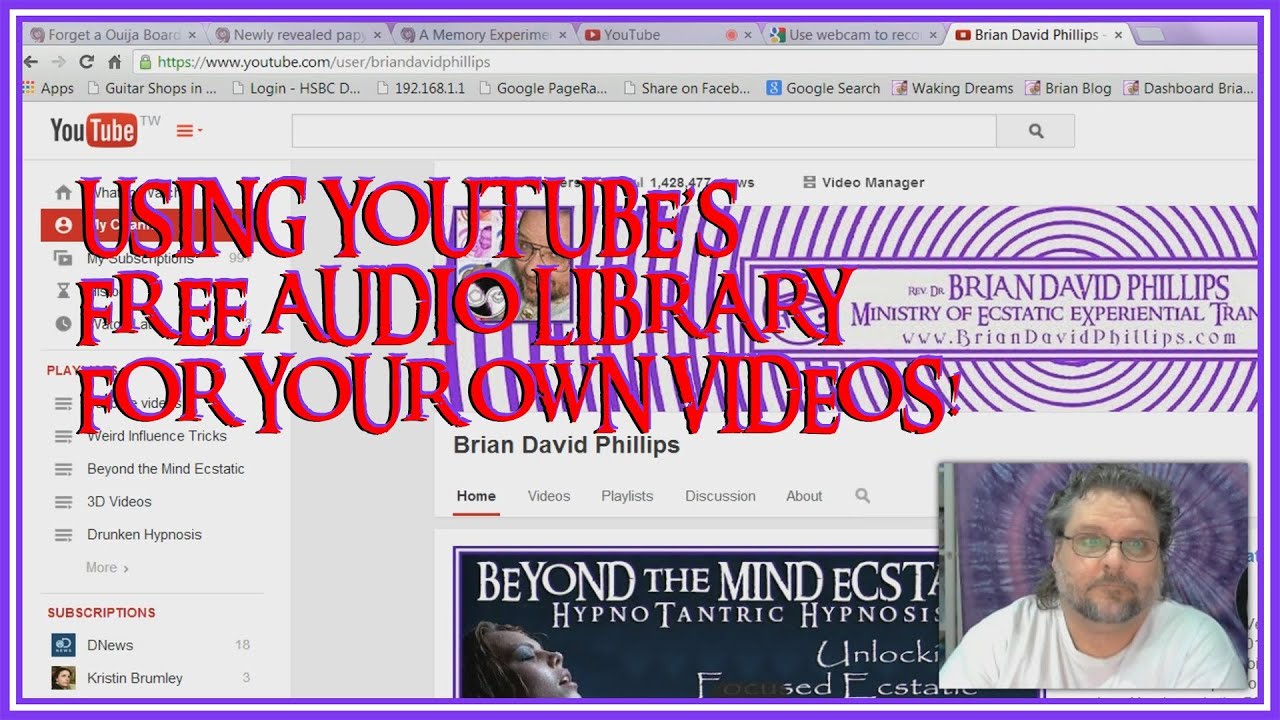This screenshot has height=720, width=1280.
Task: Click the DNews channel avatar icon
Action: click(63, 645)
